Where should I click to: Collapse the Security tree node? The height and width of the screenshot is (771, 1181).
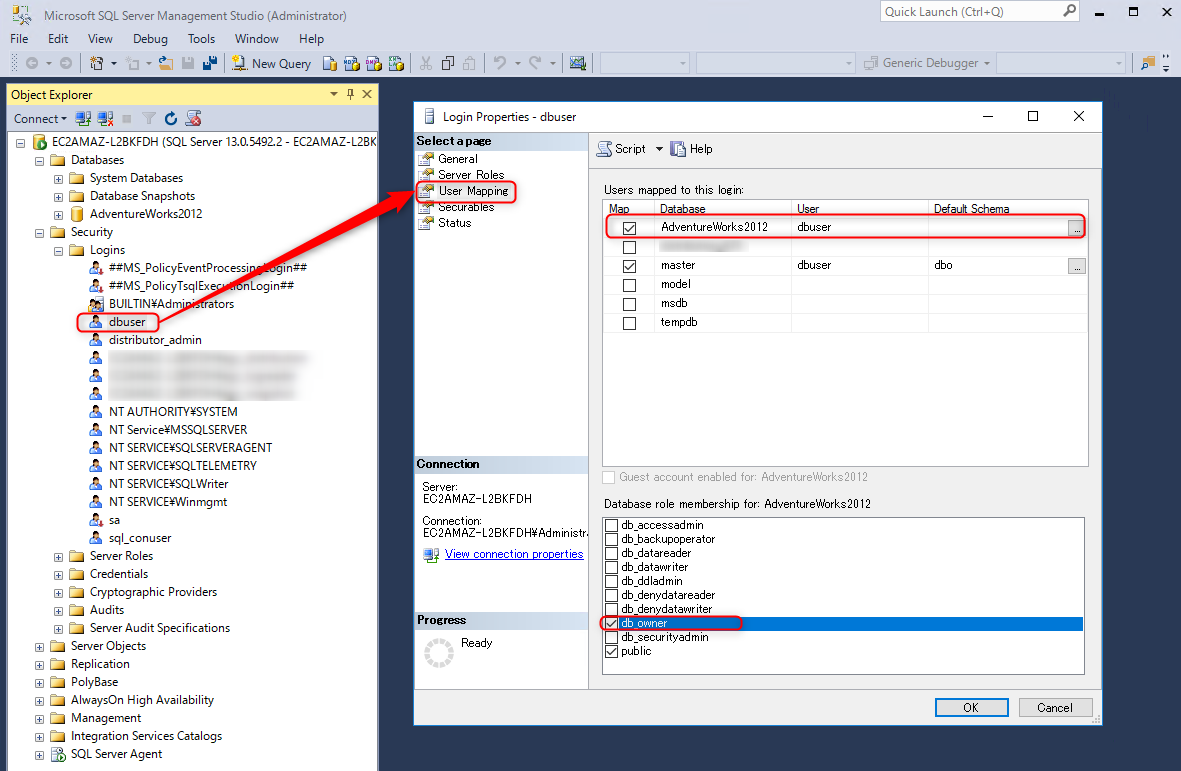pos(39,233)
